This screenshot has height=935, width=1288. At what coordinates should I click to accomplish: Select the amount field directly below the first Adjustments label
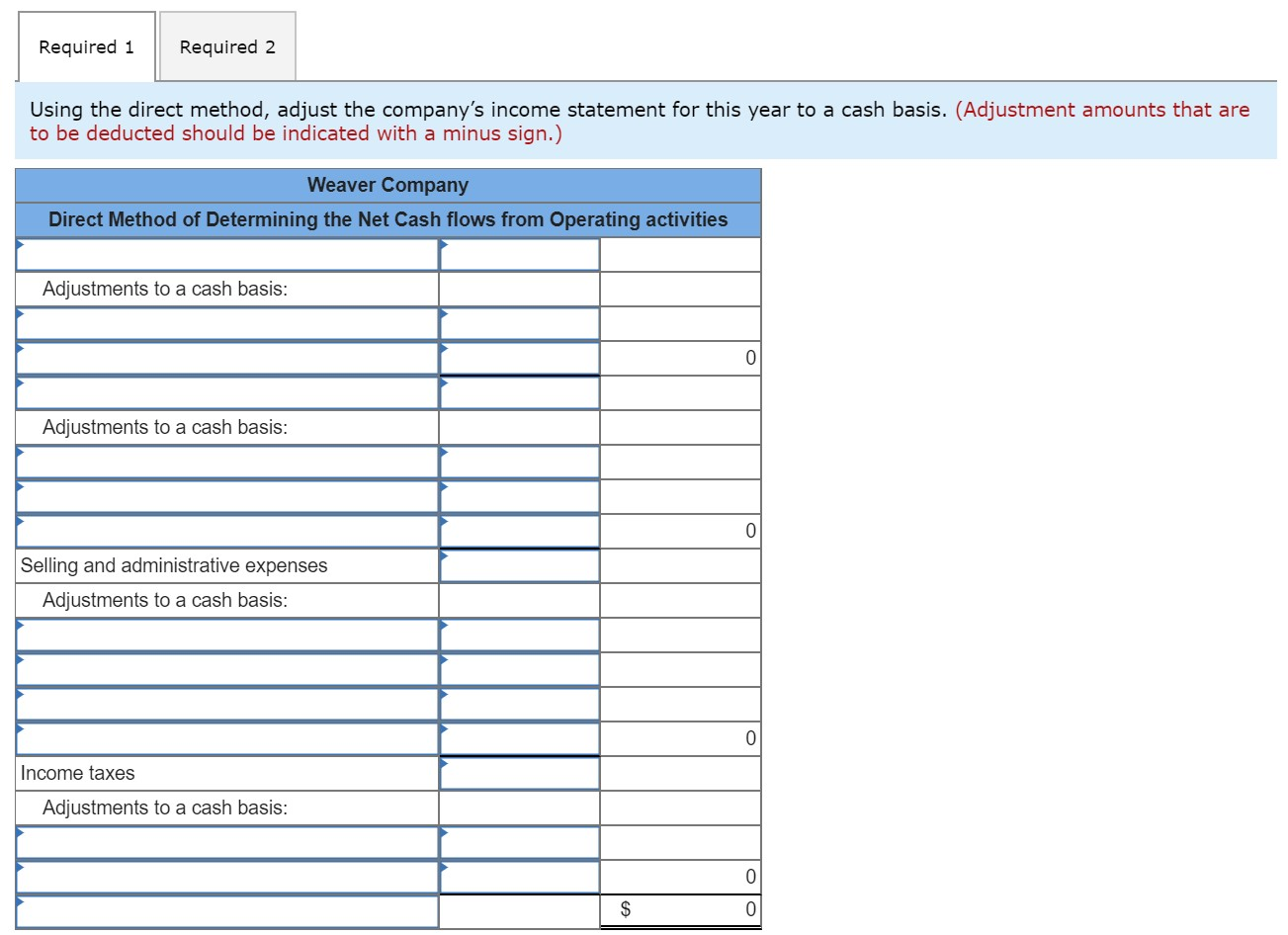(520, 324)
